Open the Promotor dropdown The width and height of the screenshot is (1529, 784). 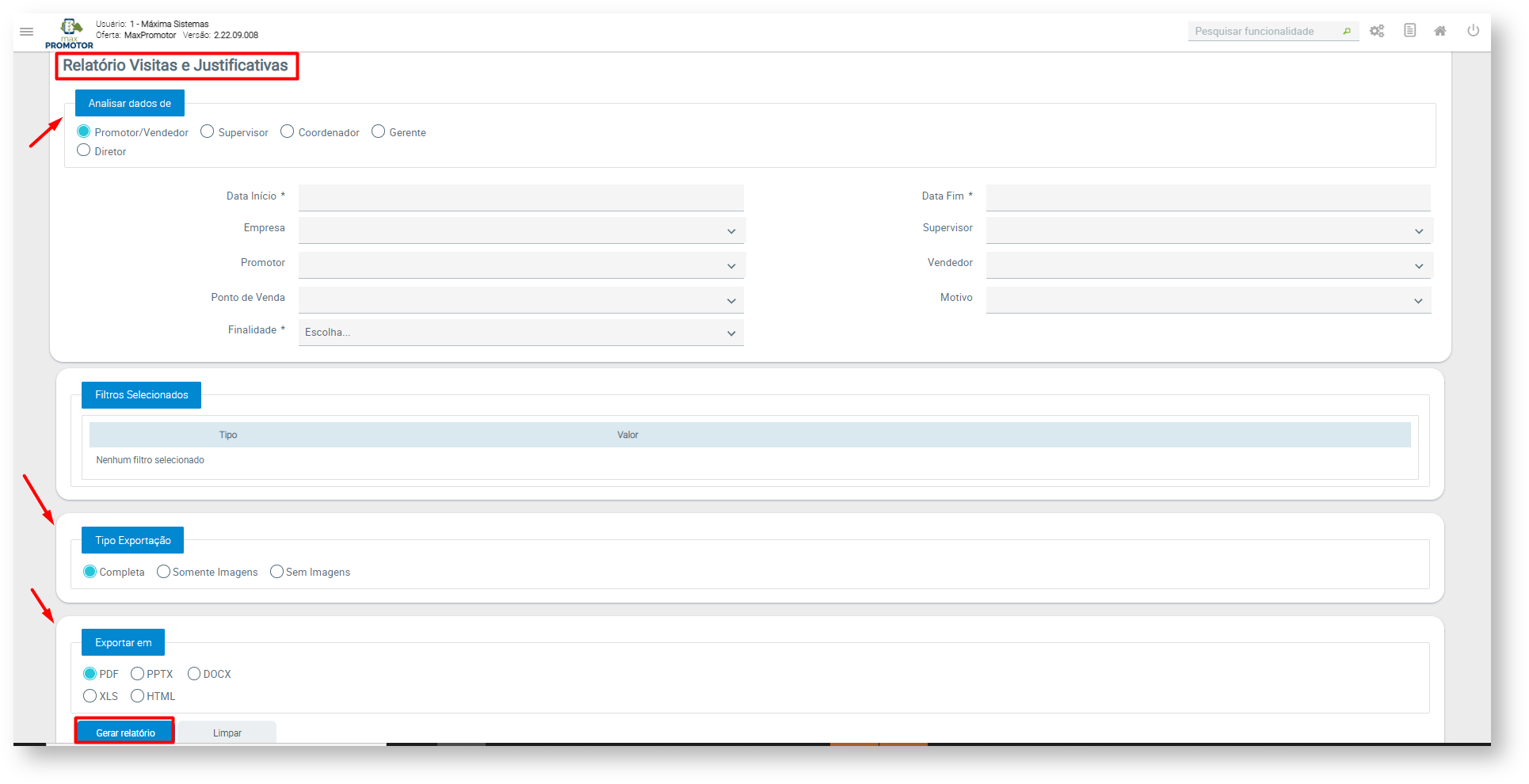click(x=521, y=265)
